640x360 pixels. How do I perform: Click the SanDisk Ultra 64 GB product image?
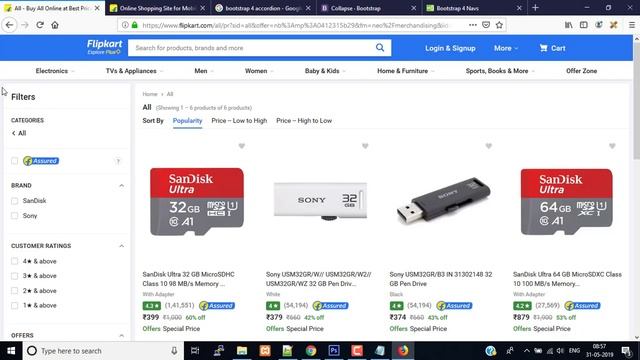(567, 202)
